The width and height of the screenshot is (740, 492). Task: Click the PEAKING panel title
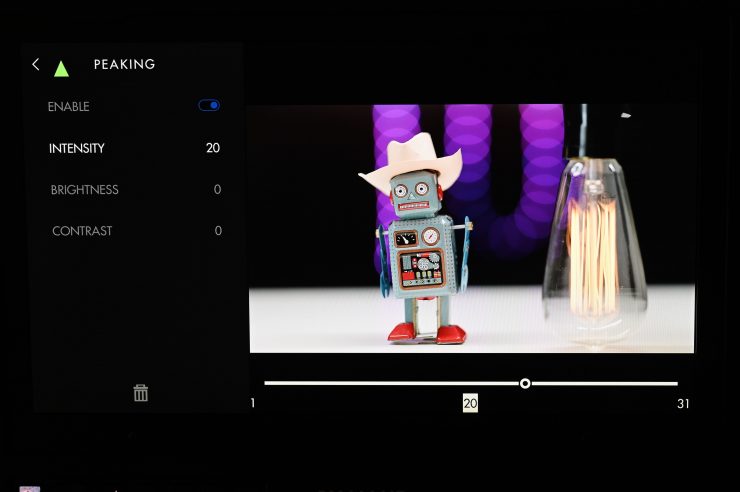pyautogui.click(x=124, y=65)
